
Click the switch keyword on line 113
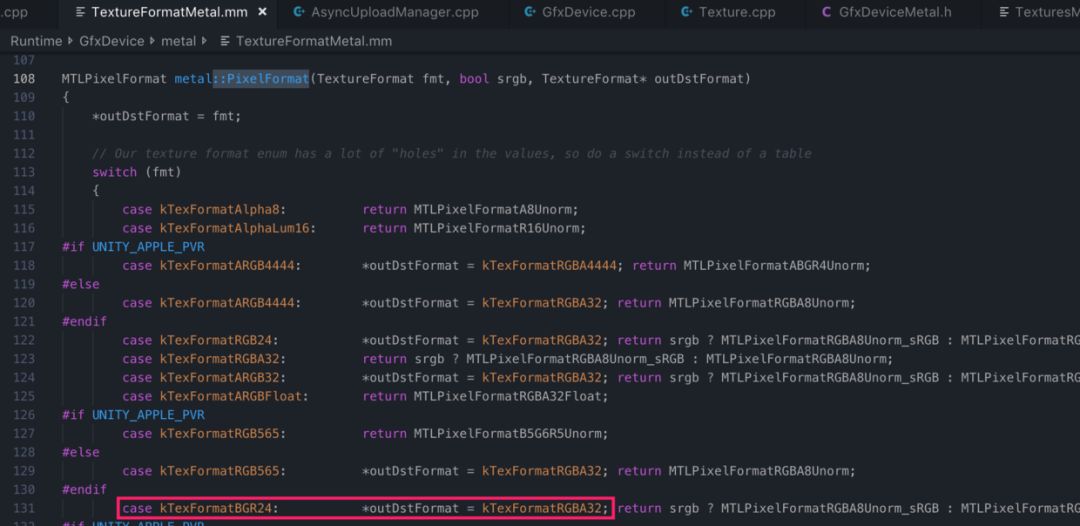click(114, 172)
